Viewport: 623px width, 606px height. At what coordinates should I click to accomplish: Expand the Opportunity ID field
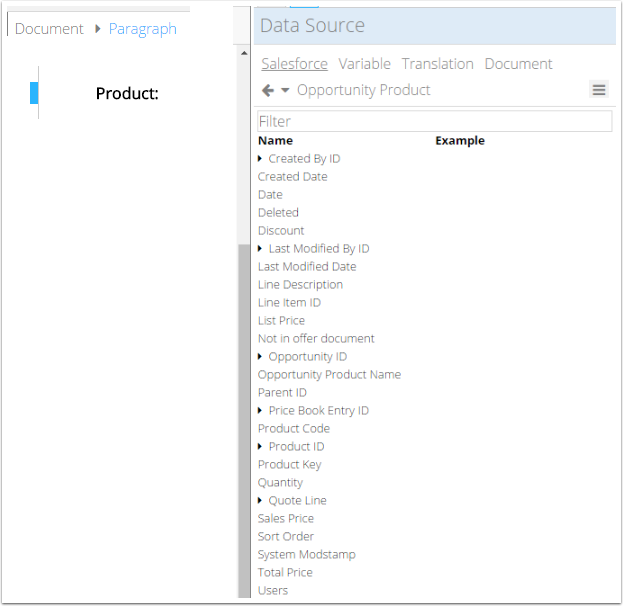point(261,357)
